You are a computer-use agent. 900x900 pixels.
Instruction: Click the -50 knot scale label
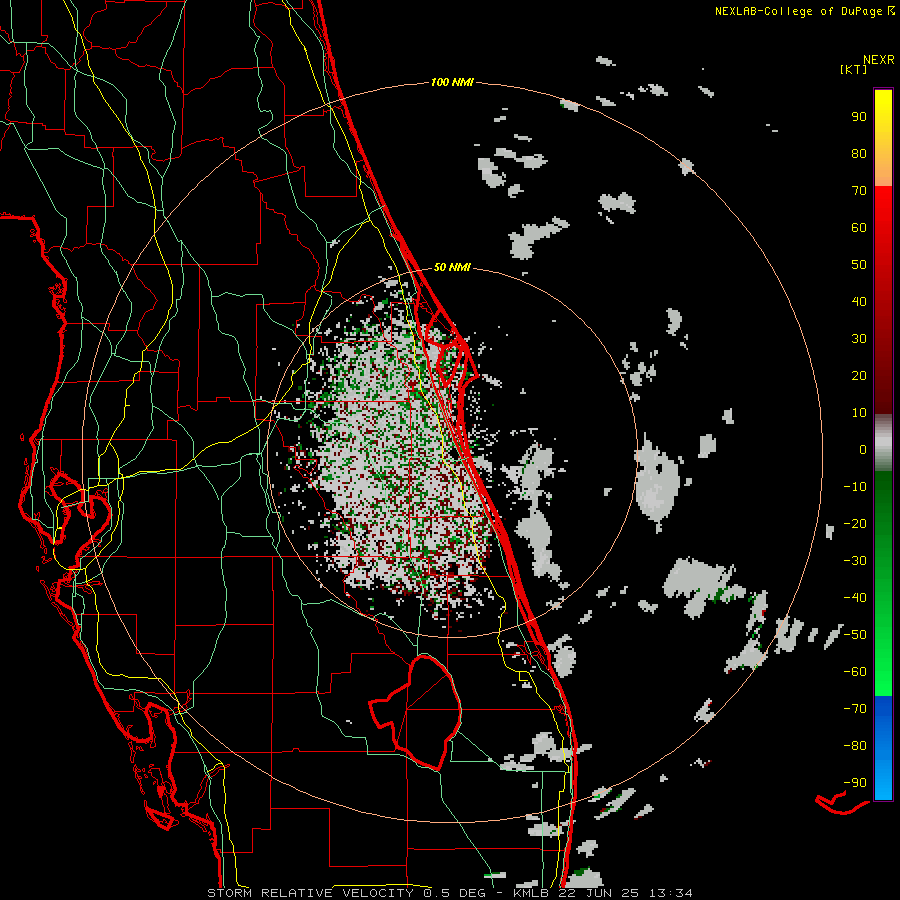pyautogui.click(x=855, y=635)
